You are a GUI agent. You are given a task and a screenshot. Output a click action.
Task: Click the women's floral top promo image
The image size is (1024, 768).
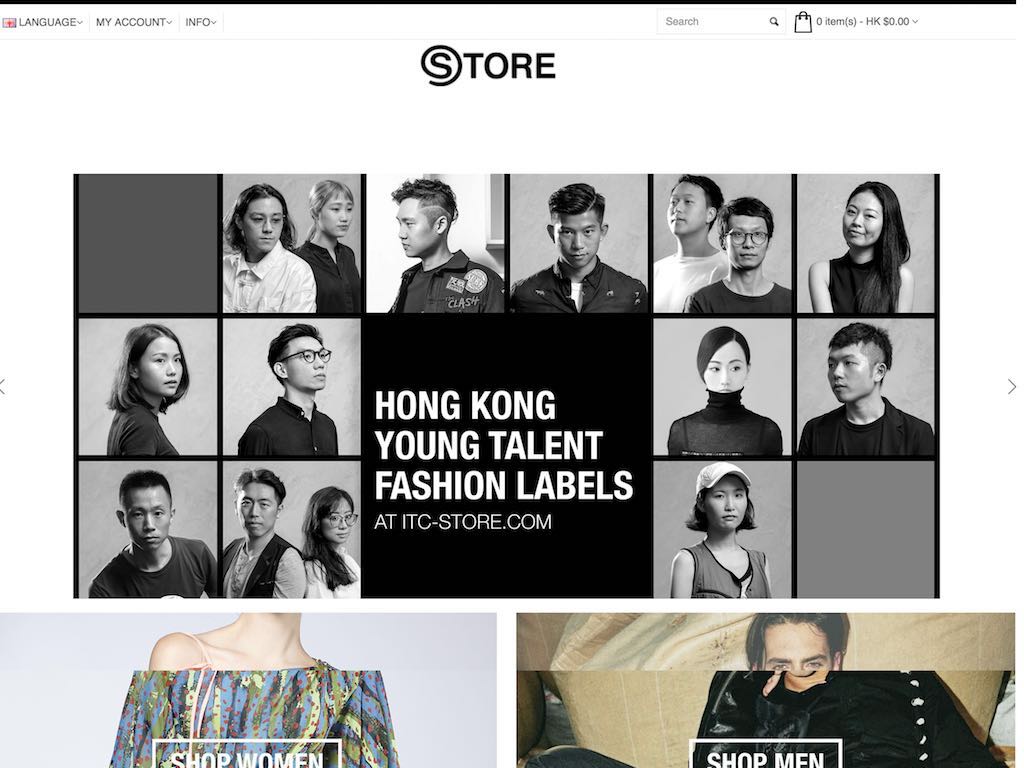[x=248, y=690]
